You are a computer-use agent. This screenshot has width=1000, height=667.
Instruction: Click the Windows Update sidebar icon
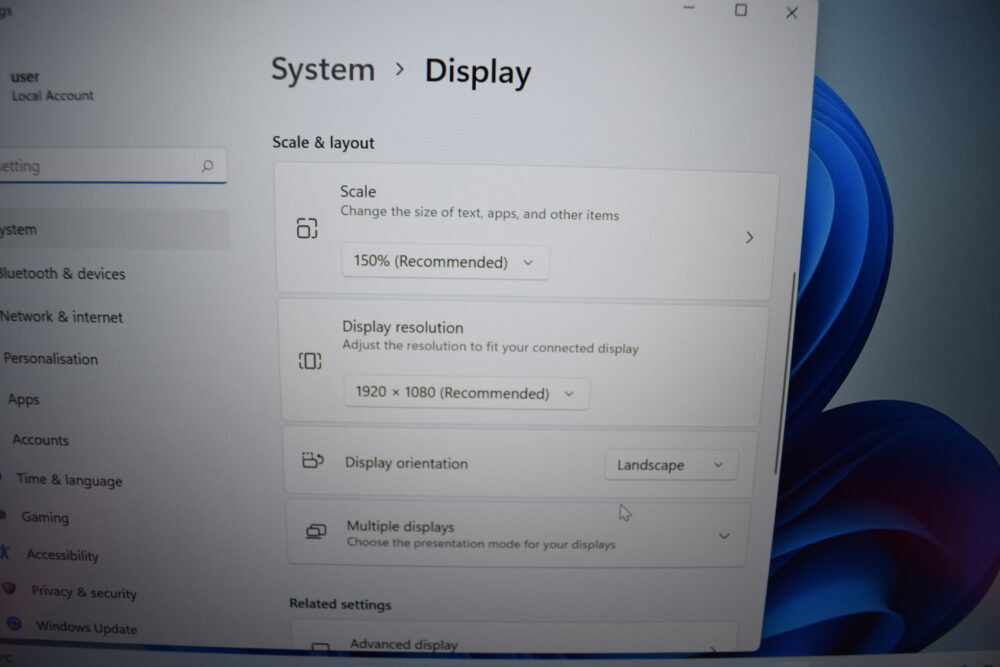[x=14, y=622]
